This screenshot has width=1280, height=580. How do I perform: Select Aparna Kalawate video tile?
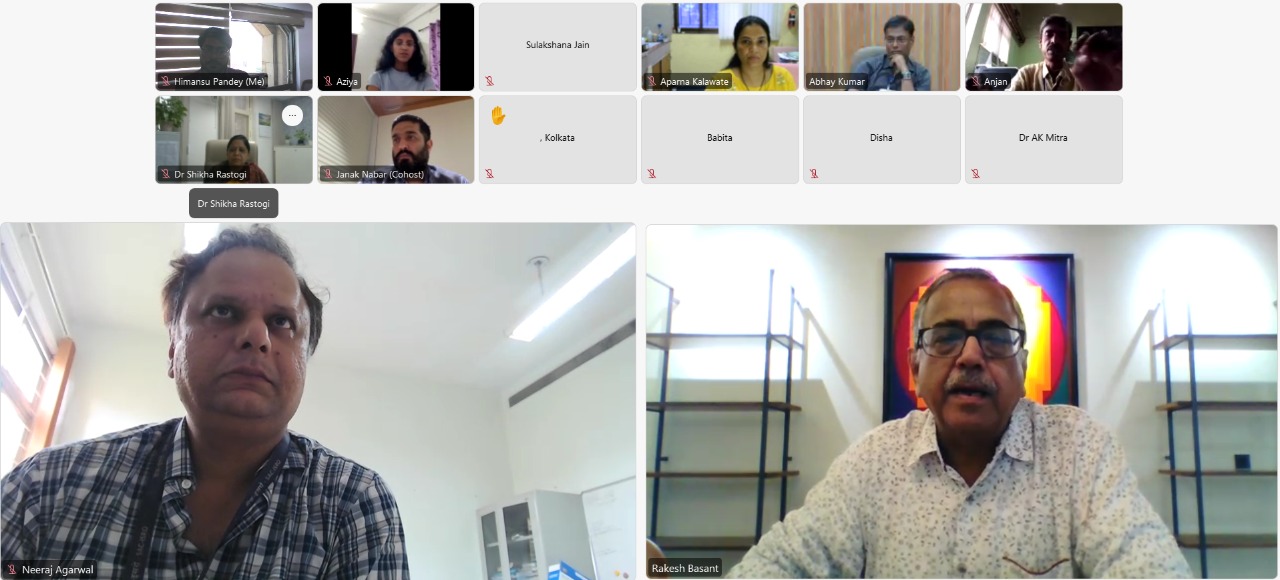coord(719,47)
